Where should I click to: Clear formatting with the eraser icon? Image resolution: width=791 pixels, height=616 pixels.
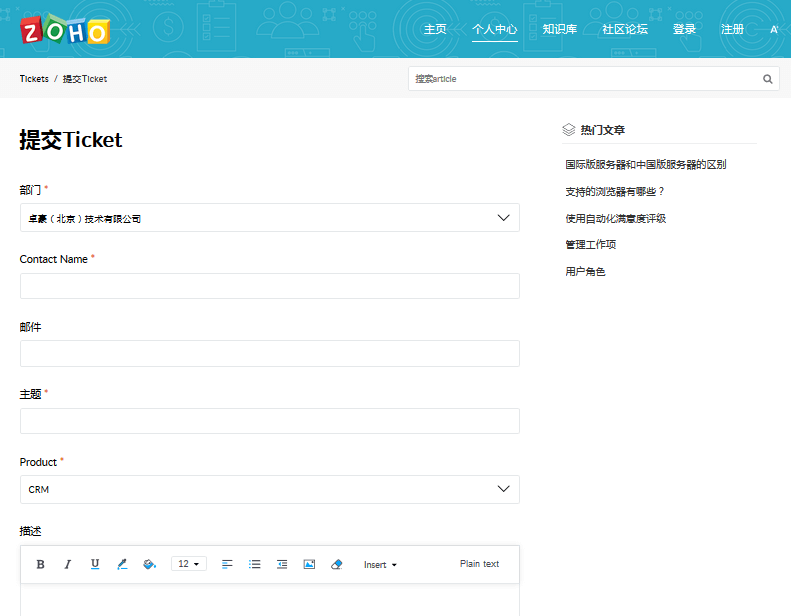336,564
